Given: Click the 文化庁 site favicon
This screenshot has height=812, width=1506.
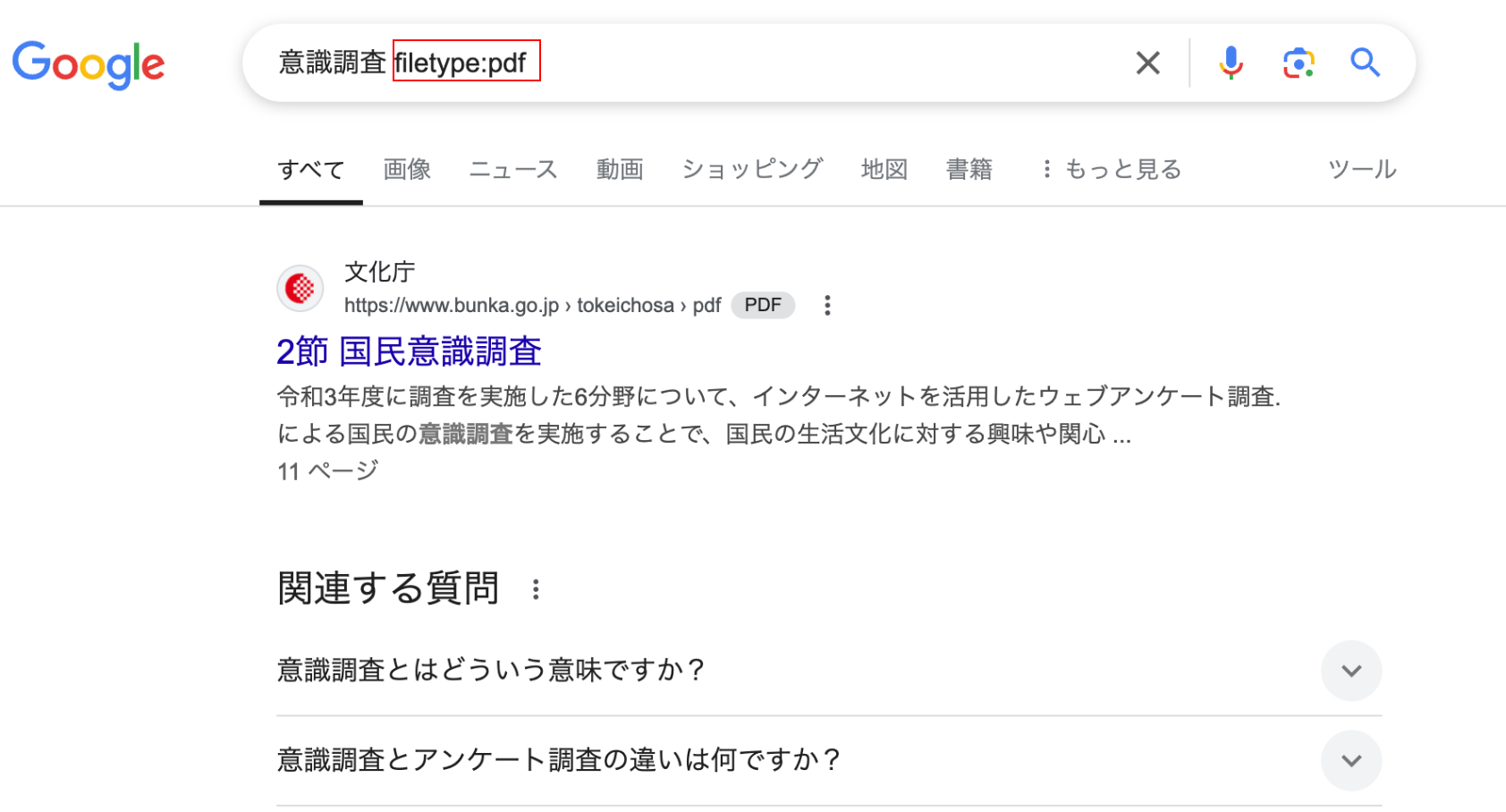Looking at the screenshot, I should (300, 288).
